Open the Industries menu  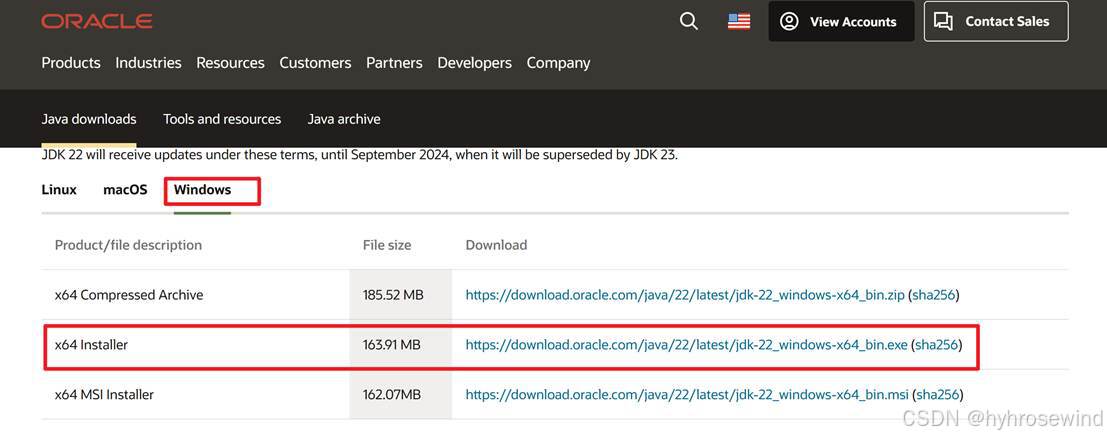pos(148,63)
